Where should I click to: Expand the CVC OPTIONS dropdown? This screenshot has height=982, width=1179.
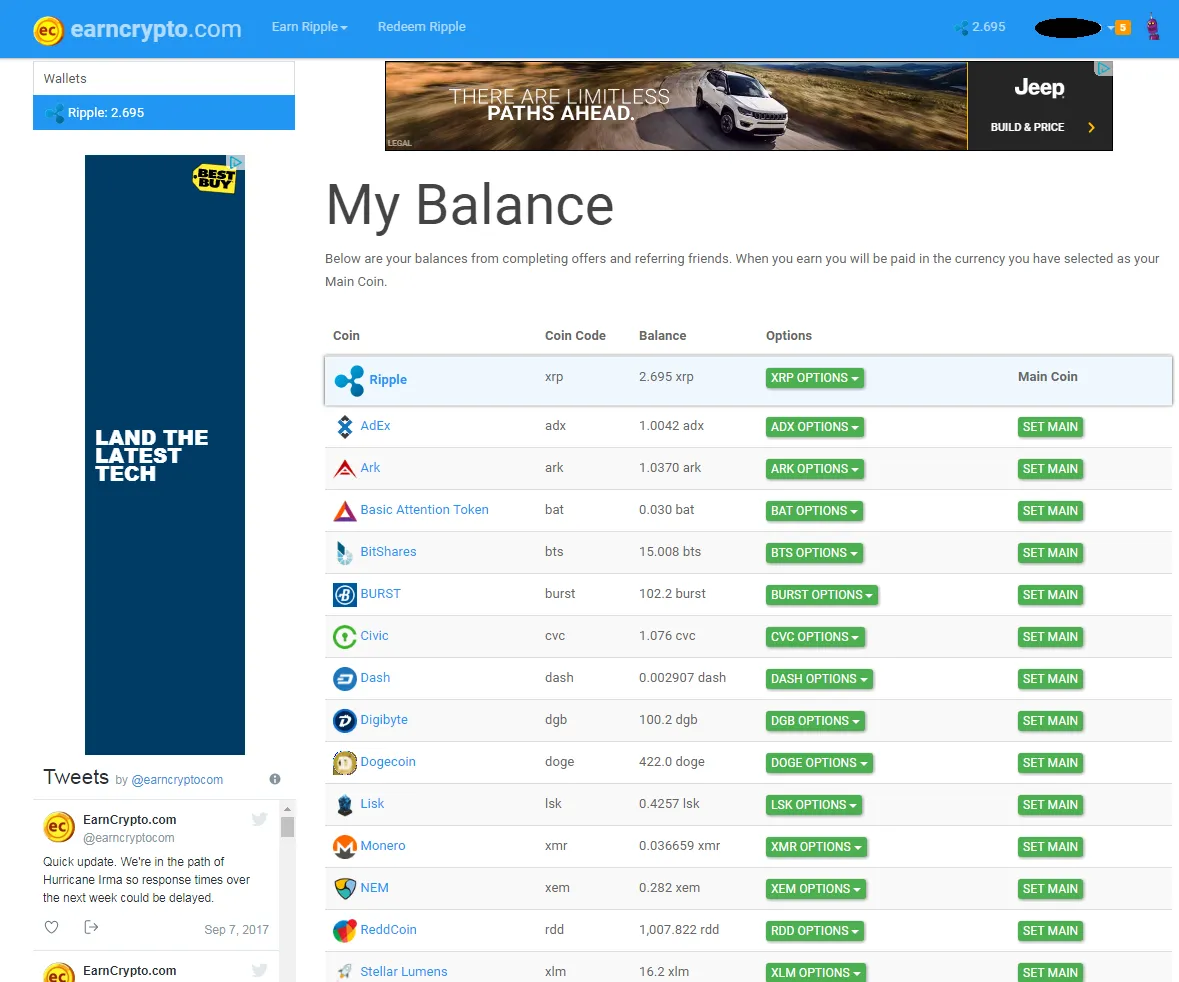click(x=815, y=638)
